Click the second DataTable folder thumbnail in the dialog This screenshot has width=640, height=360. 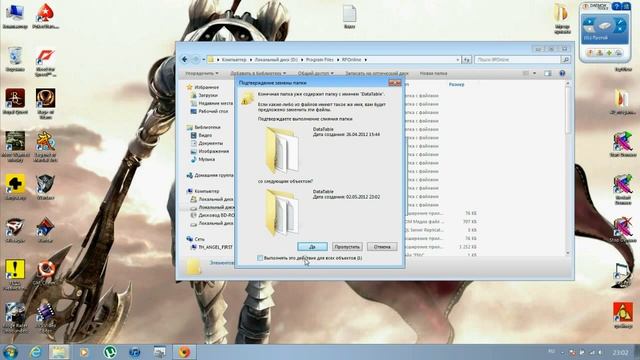click(282, 213)
